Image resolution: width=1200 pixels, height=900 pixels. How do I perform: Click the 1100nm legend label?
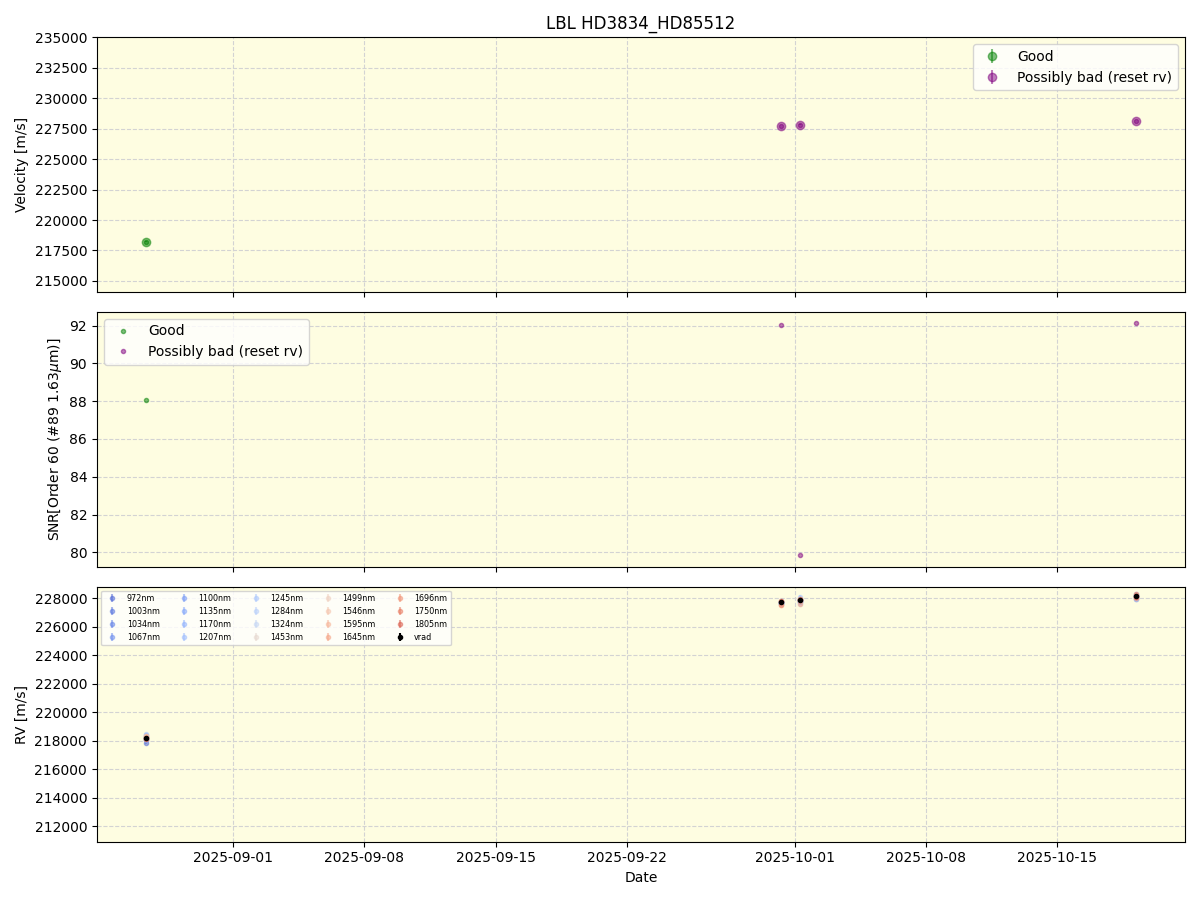pos(215,598)
